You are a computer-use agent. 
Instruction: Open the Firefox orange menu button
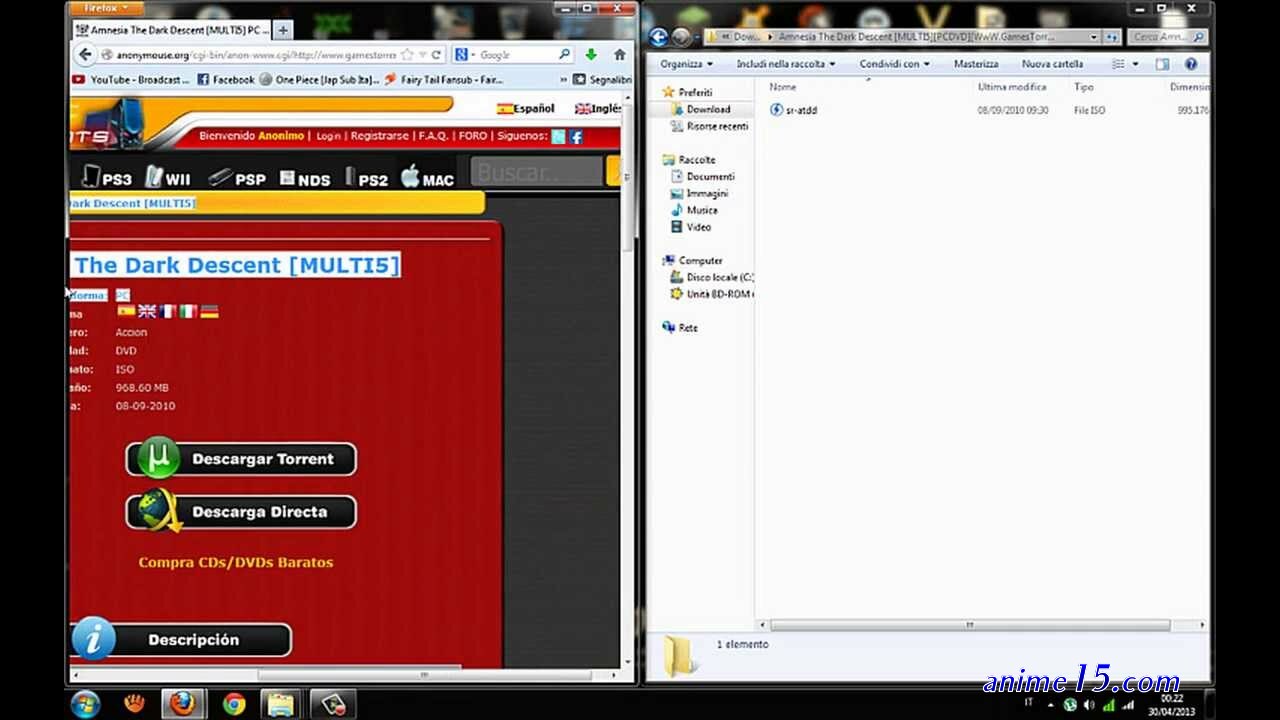pos(105,8)
